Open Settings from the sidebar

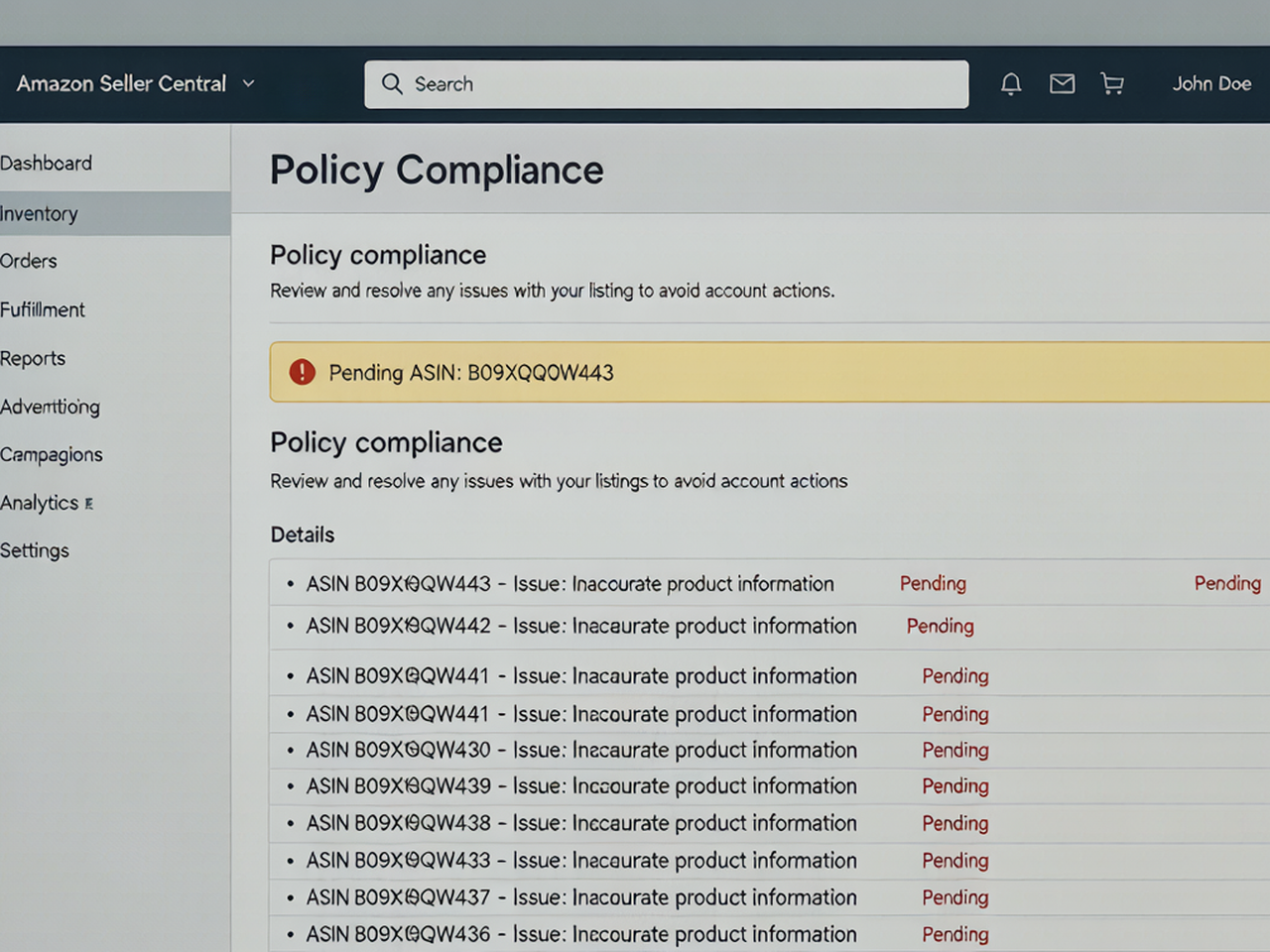(35, 550)
